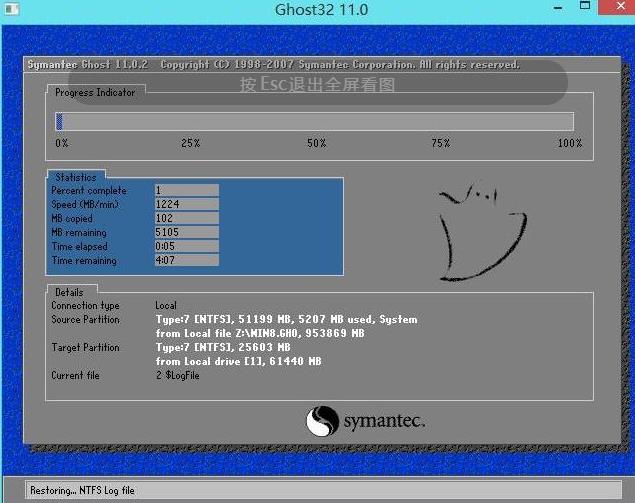Click the Percent complete label

tap(89, 190)
